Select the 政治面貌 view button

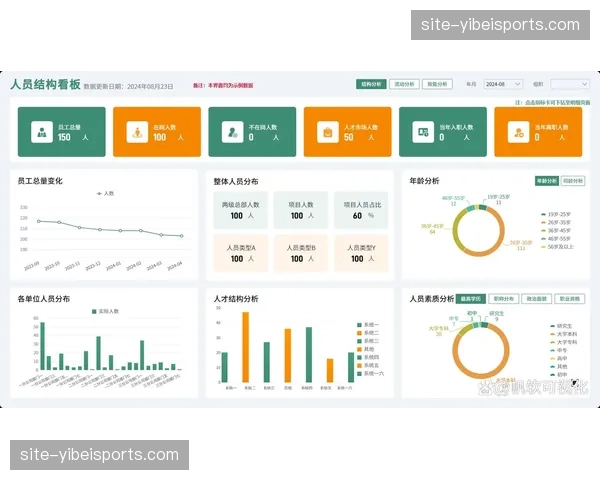point(537,298)
